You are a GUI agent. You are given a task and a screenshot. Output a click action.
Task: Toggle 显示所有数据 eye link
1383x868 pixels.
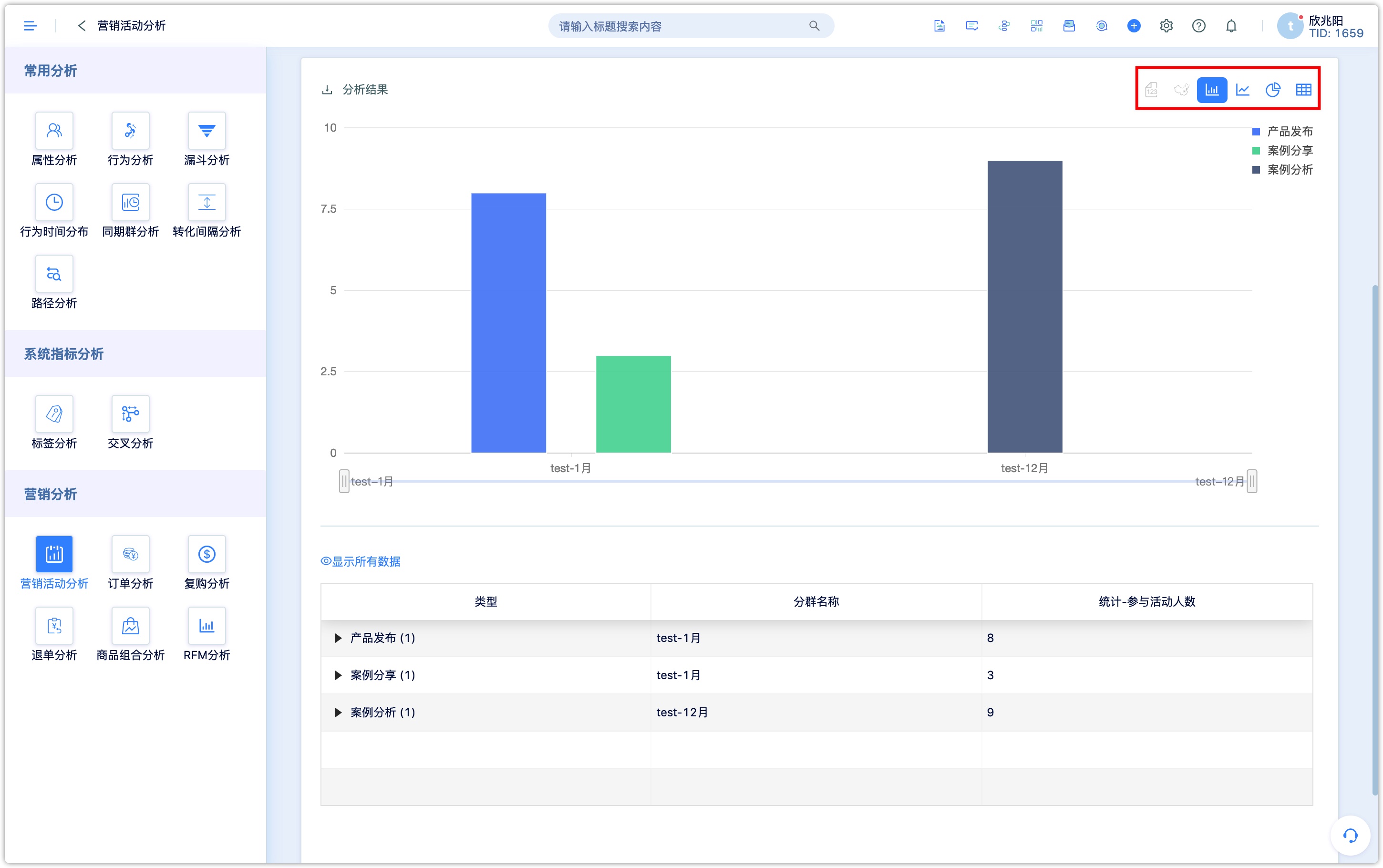click(x=361, y=561)
